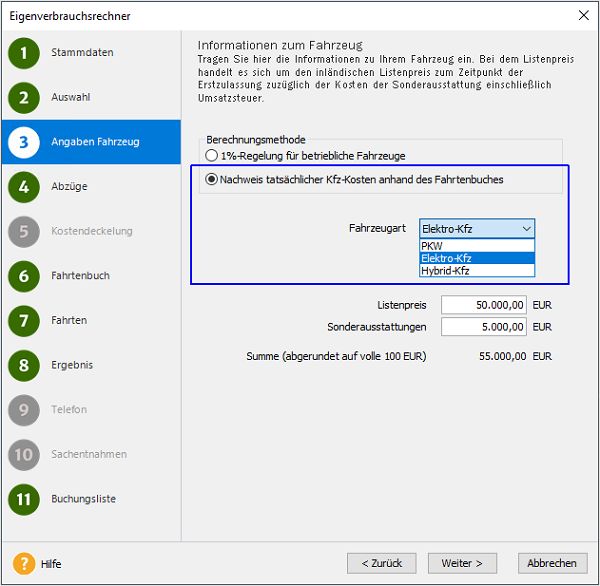Click the Sonderausstattungen input field

click(x=484, y=327)
